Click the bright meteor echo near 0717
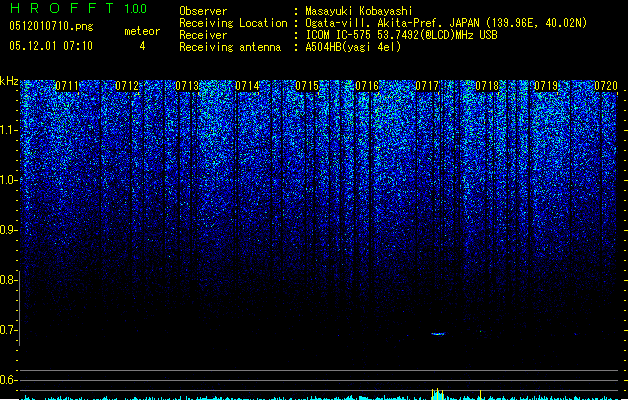Image resolution: width=629 pixels, height=400 pixels. tap(438, 334)
